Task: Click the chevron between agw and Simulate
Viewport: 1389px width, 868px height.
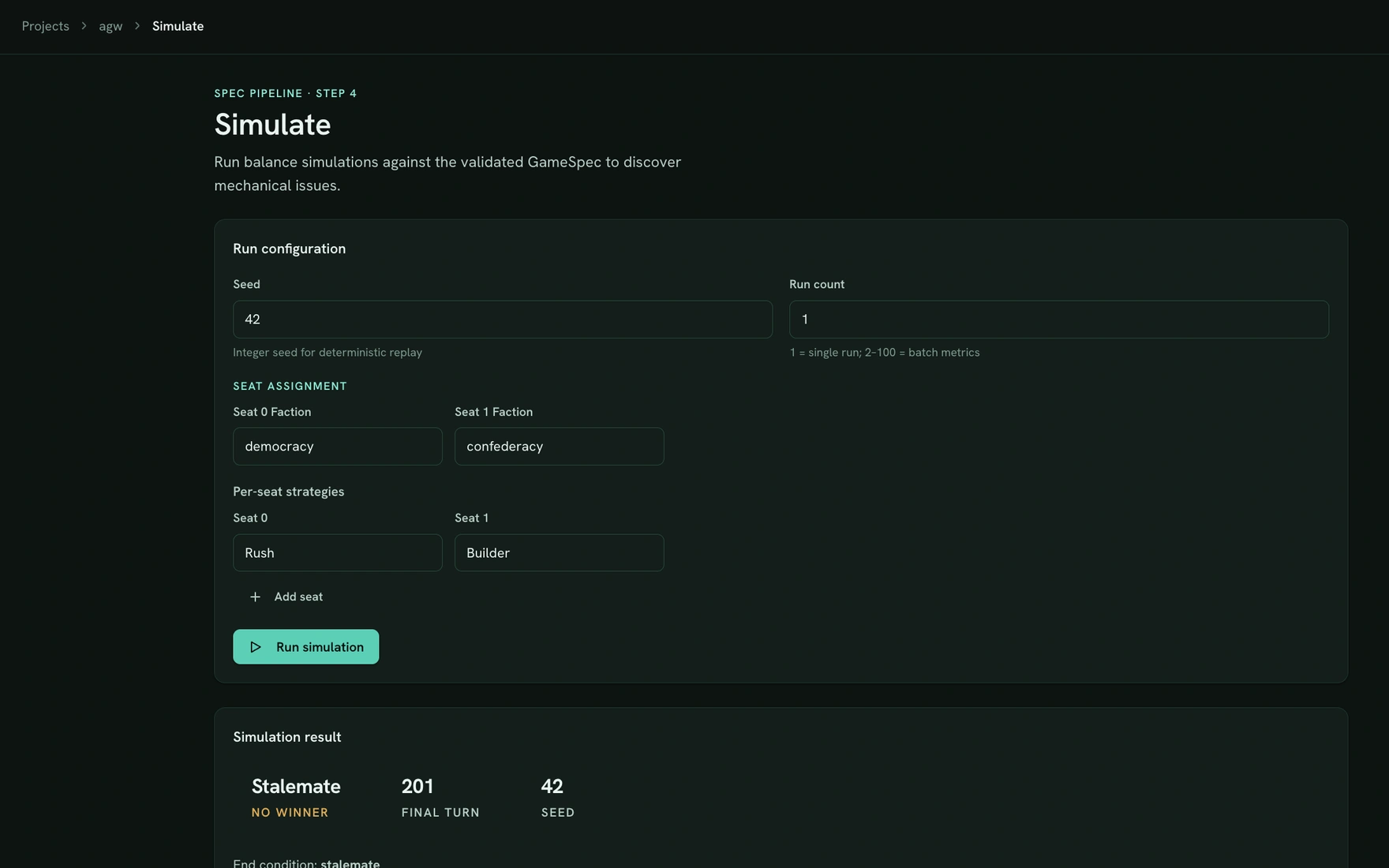Action: tap(137, 26)
